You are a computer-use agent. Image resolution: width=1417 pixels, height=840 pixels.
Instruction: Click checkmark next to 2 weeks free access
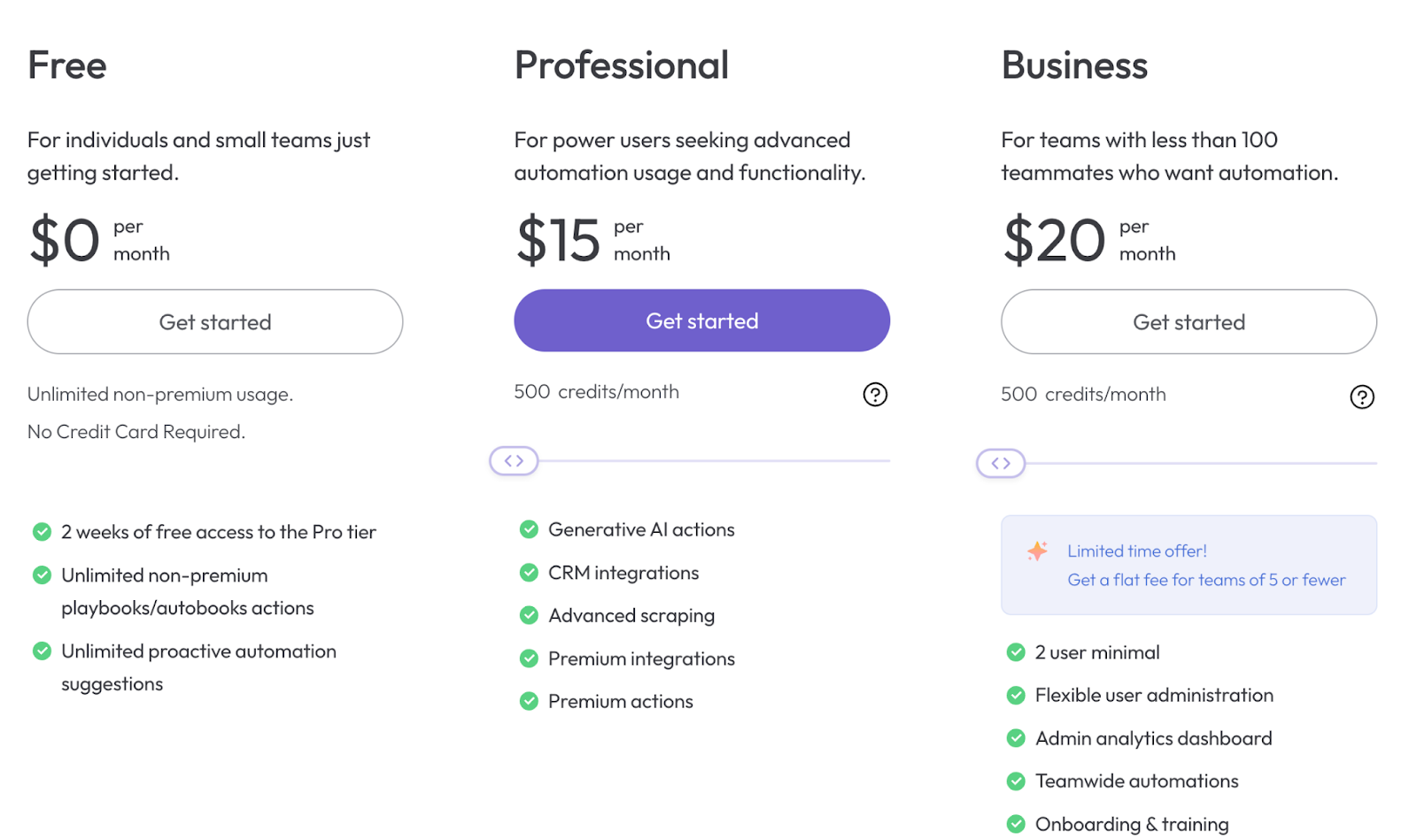tap(42, 532)
